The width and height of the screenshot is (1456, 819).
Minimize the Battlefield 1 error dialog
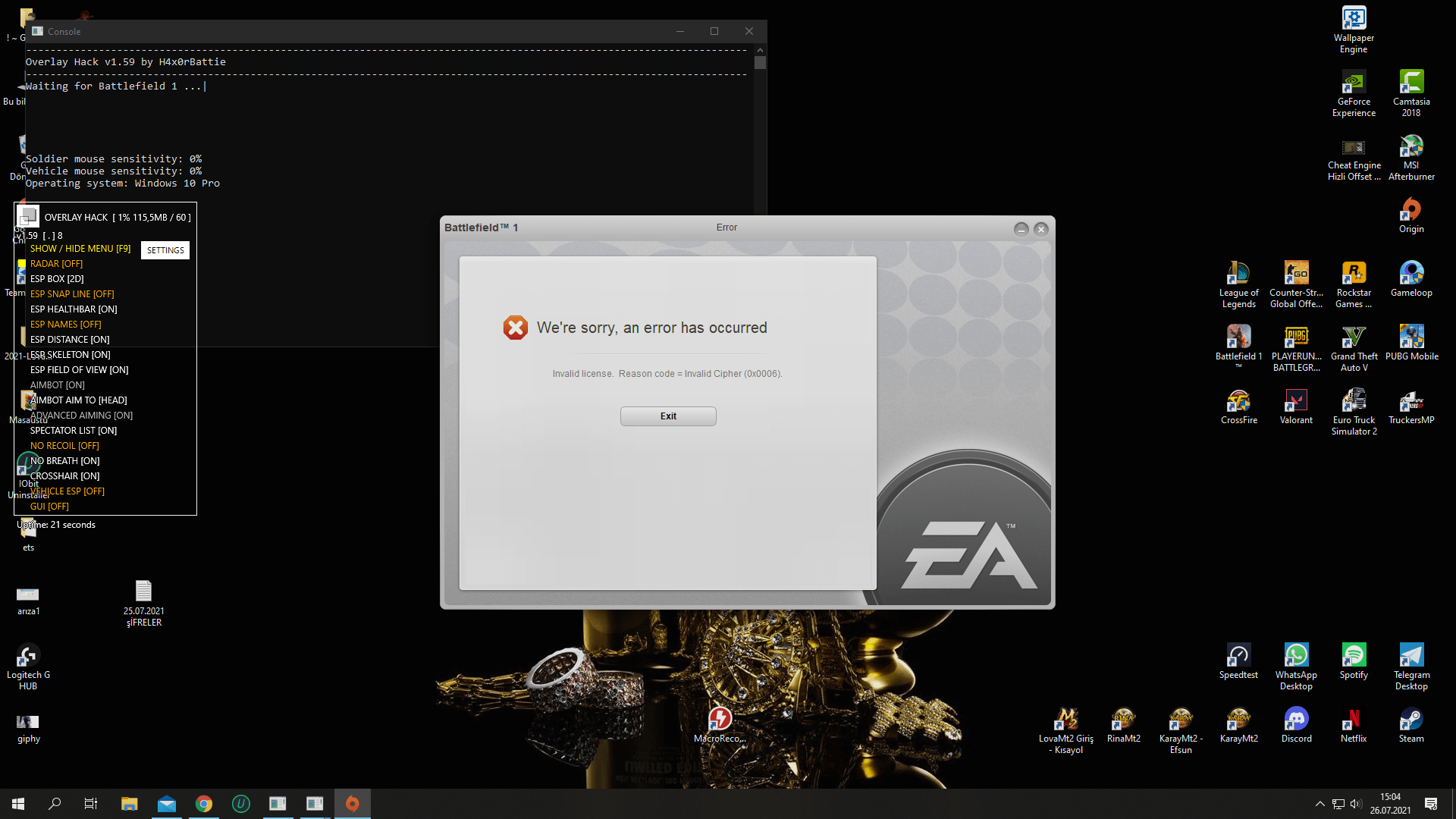(x=1021, y=229)
